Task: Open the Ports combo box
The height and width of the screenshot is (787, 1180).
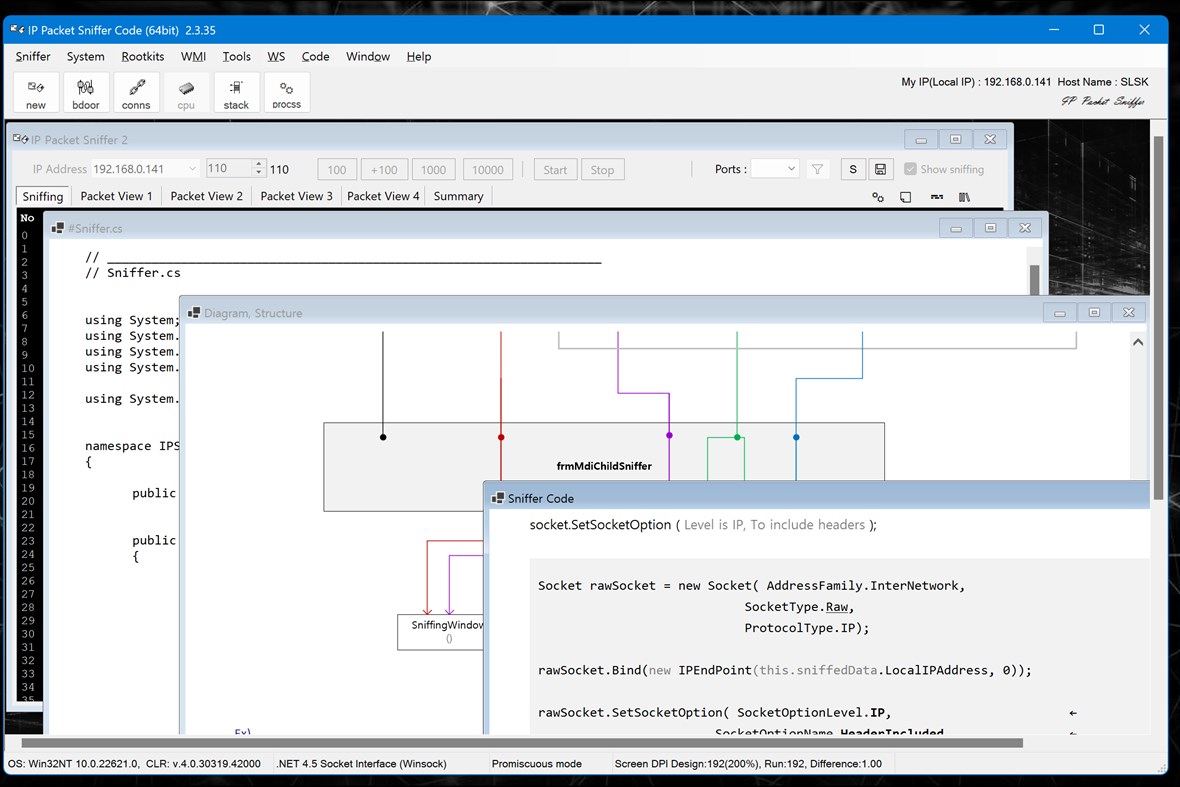Action: pyautogui.click(x=774, y=169)
